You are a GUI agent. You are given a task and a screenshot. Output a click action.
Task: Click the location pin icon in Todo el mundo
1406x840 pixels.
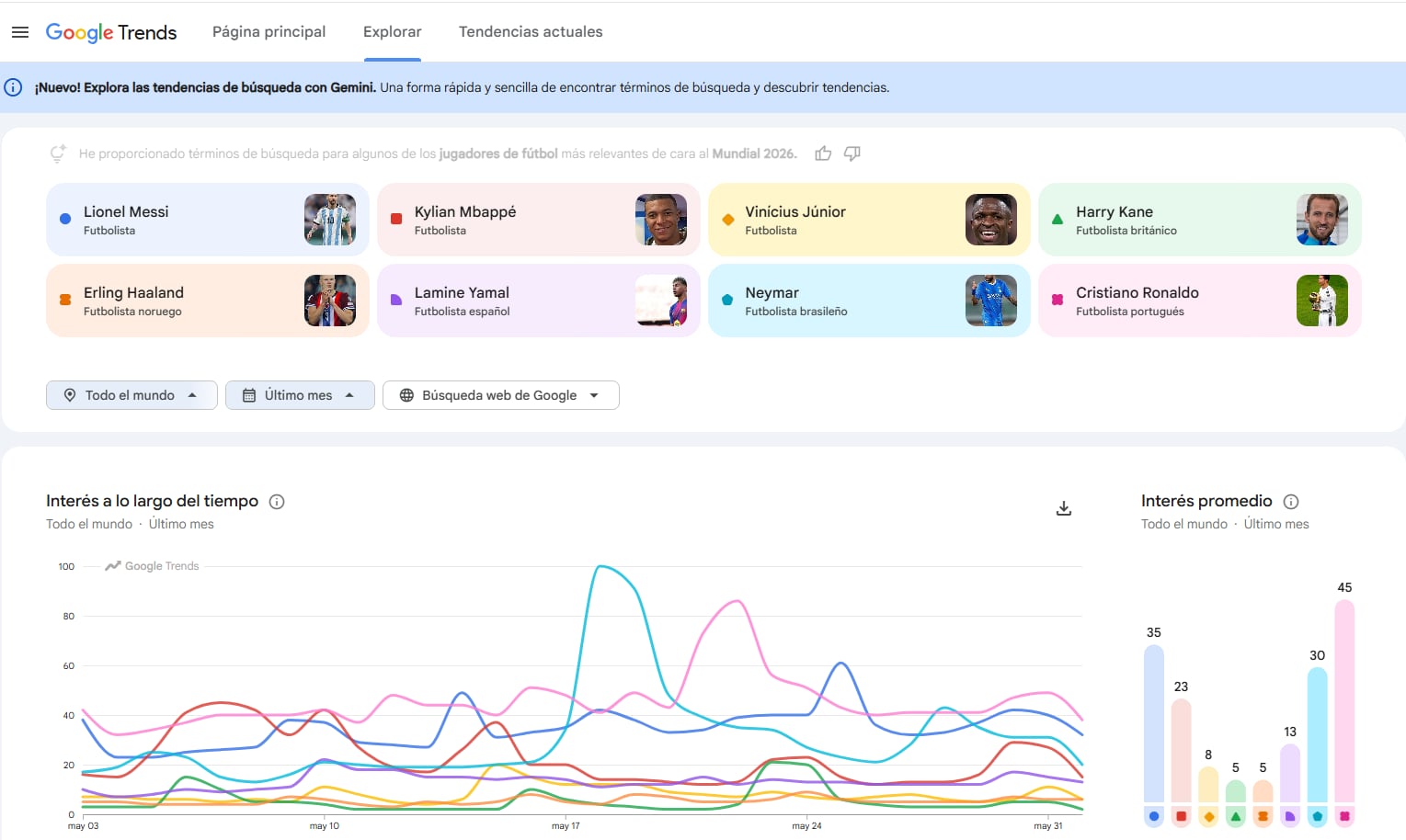[70, 395]
